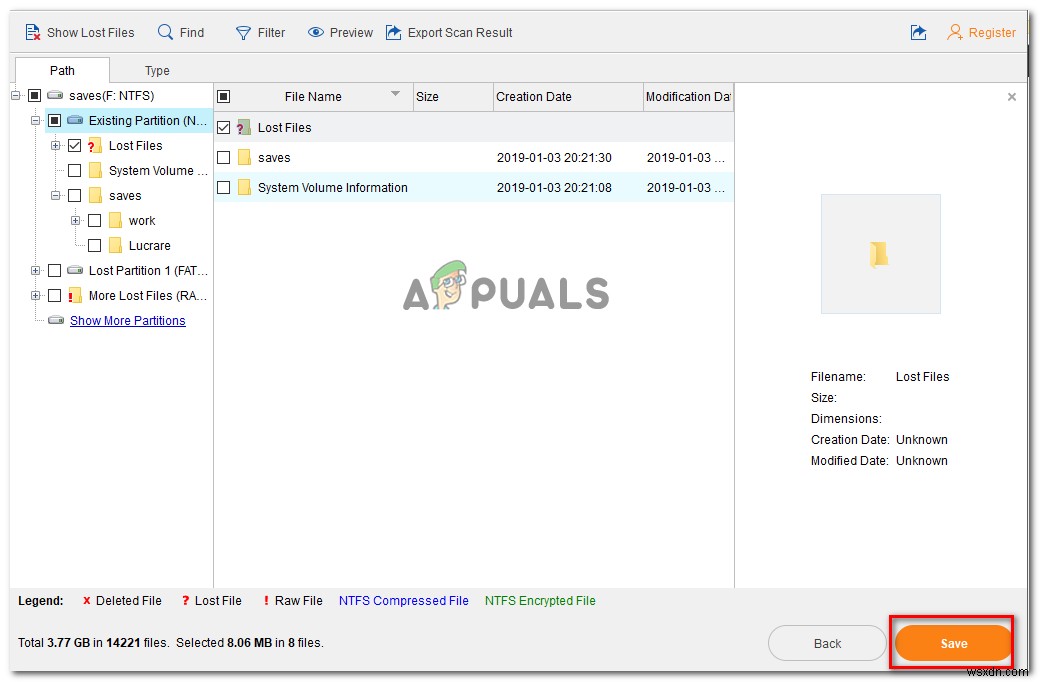Click the More Lost Files raw folder icon
This screenshot has width=1040, height=682.
click(74, 295)
